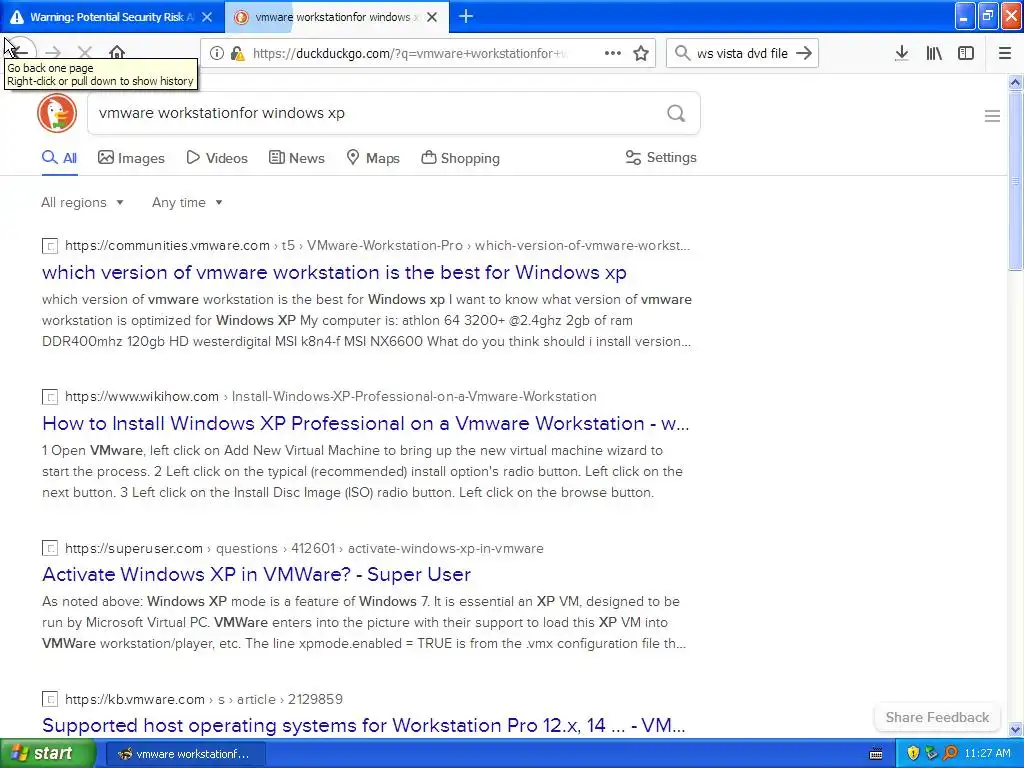Switch to News results

point(296,158)
